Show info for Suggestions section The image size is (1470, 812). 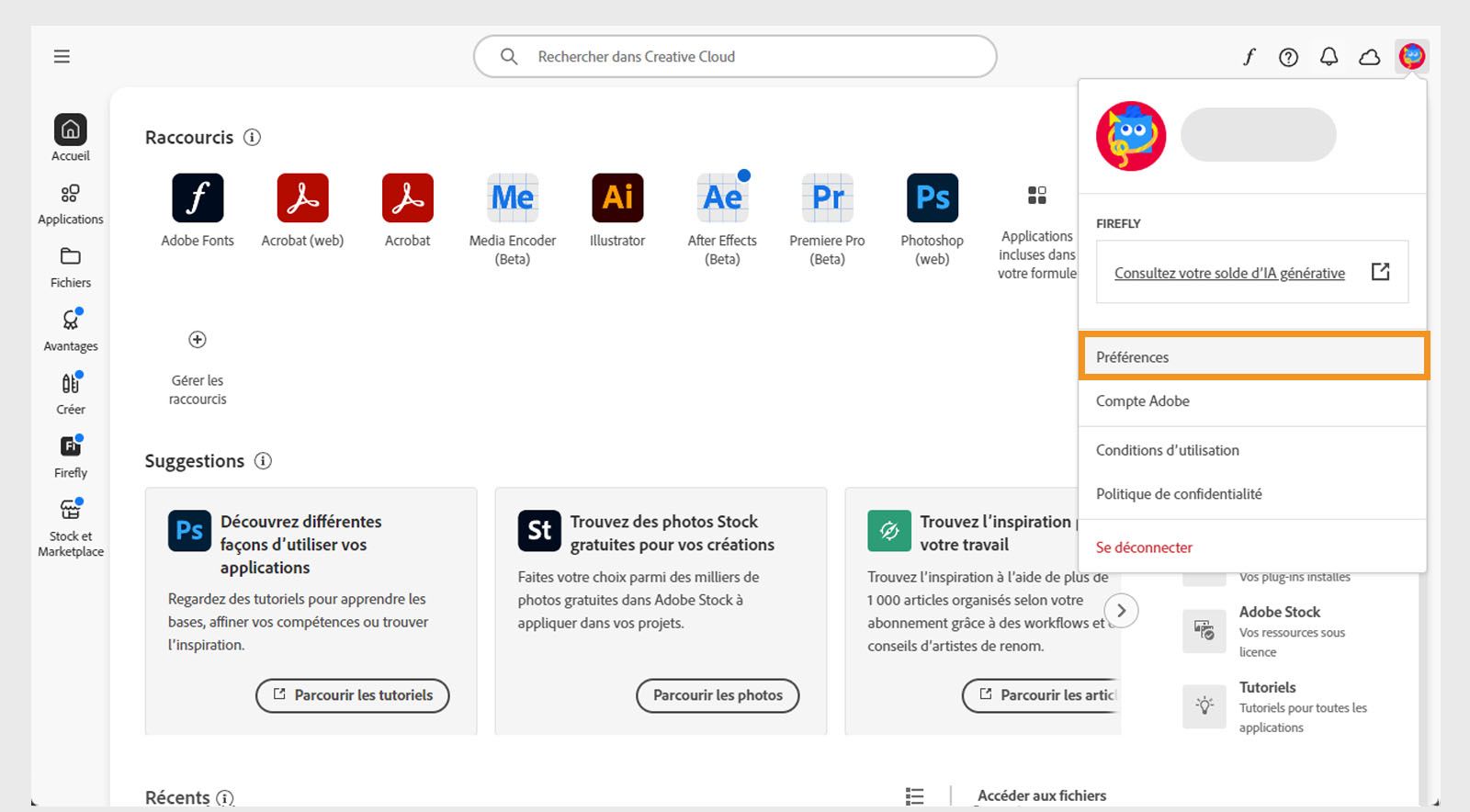[x=263, y=461]
